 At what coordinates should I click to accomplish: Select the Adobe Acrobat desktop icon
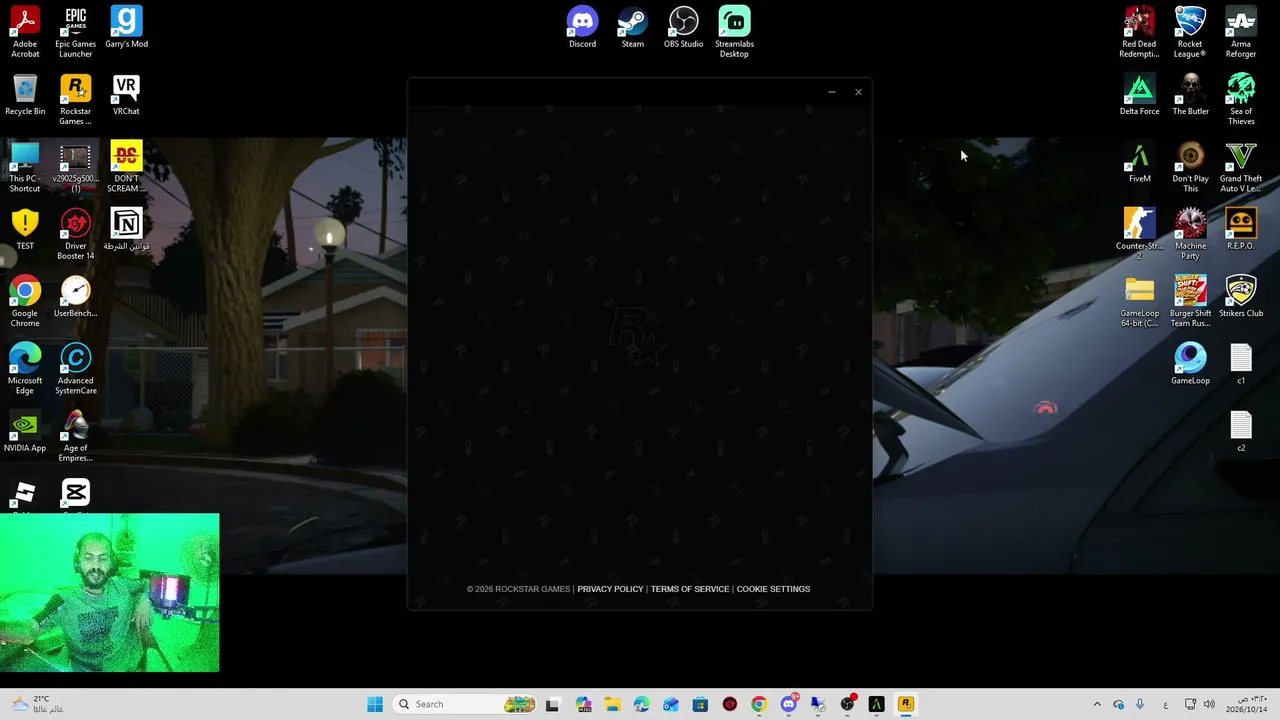point(25,31)
